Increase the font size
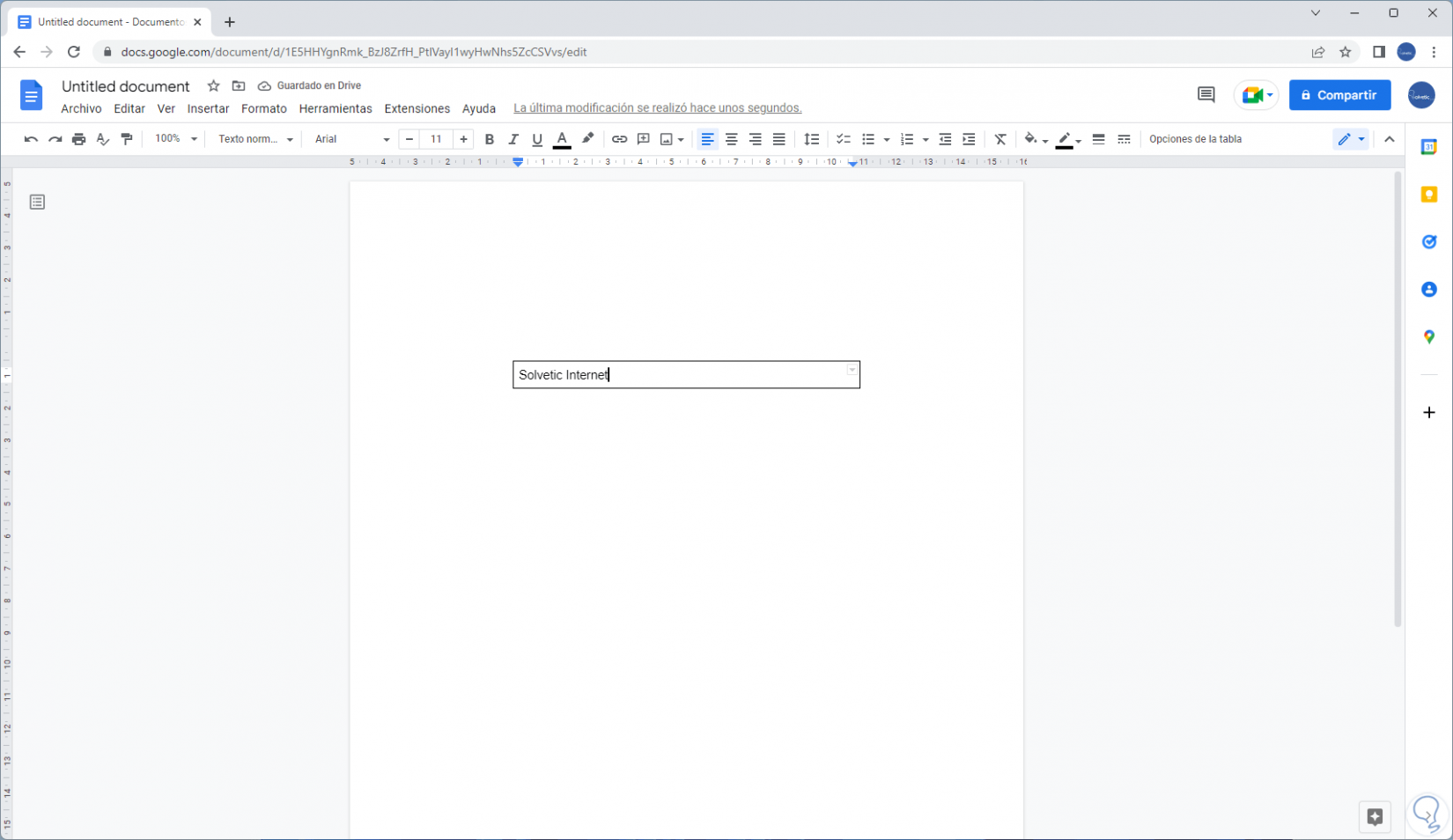 tap(463, 139)
